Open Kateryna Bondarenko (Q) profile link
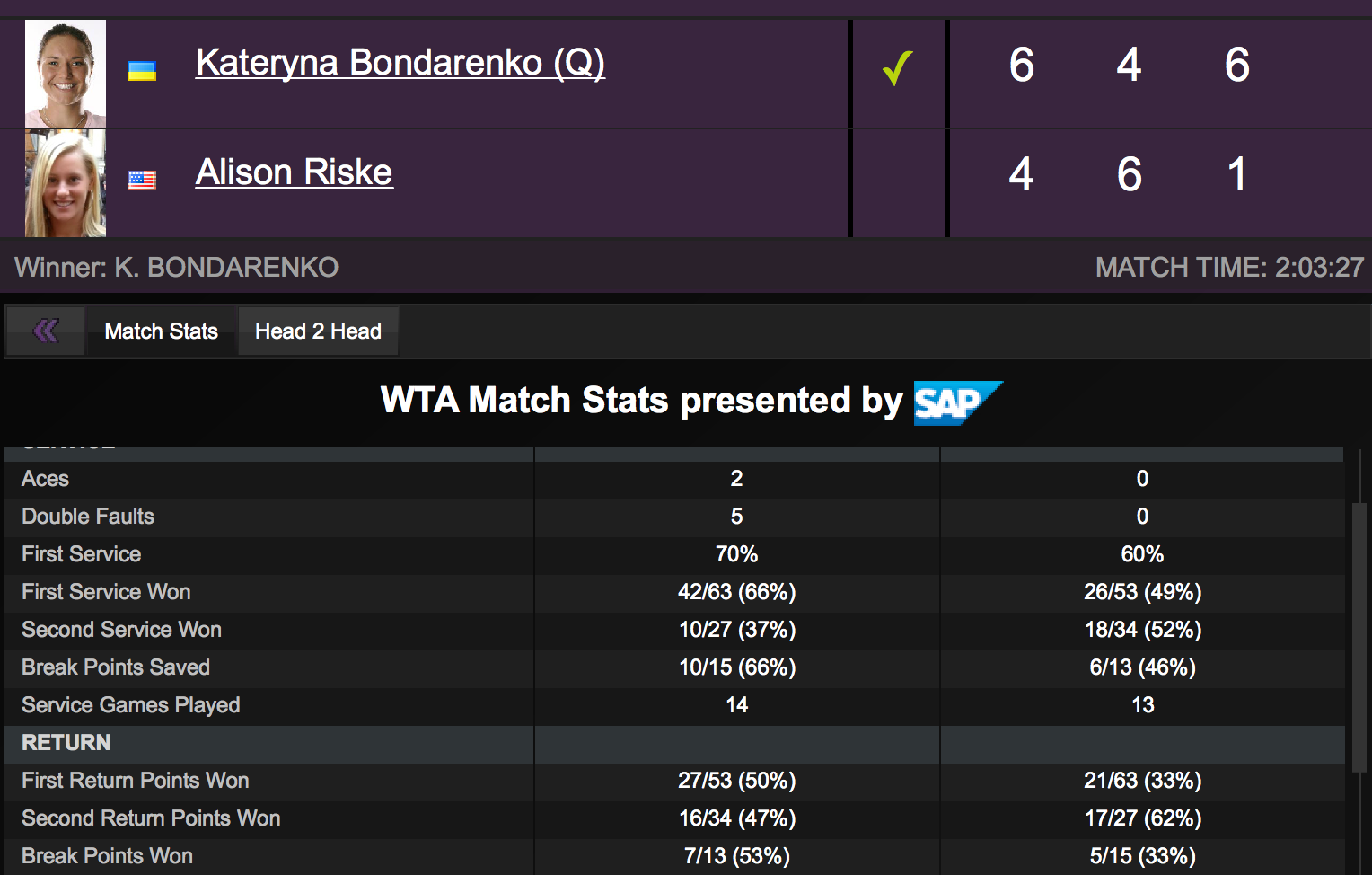This screenshot has width=1372, height=875. [x=400, y=63]
